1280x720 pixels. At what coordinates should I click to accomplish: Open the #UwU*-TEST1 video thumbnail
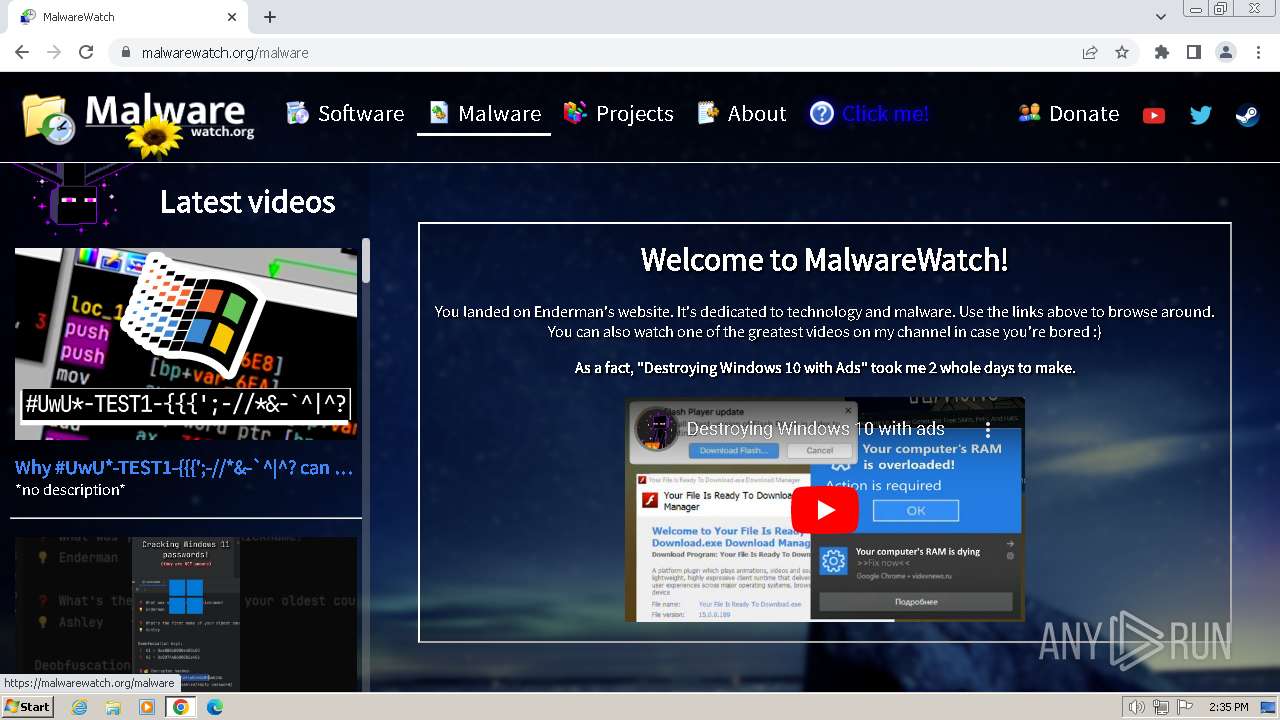tap(186, 344)
